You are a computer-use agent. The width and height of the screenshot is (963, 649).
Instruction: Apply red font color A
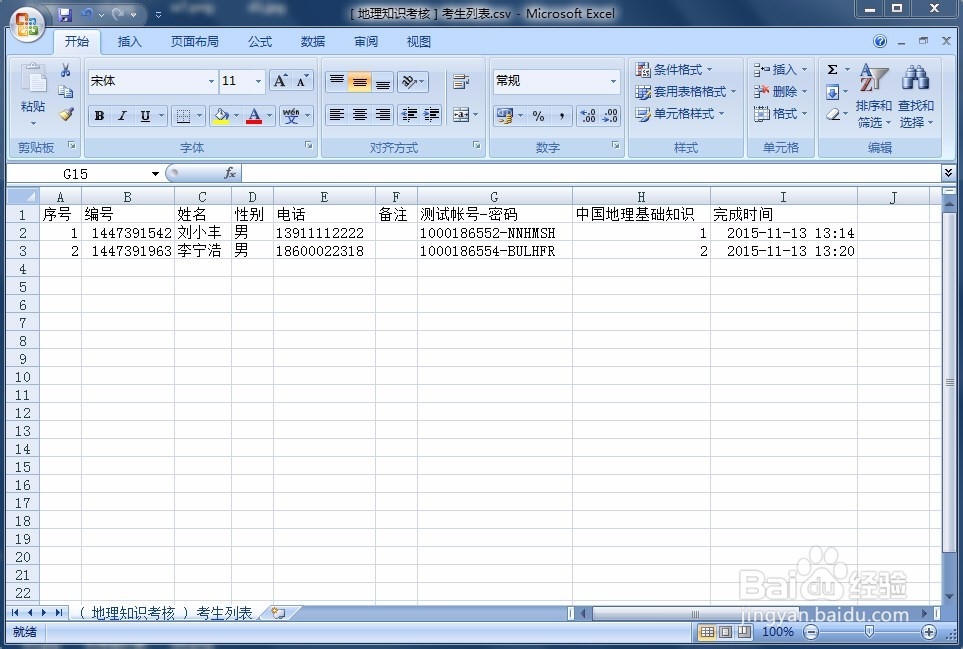pos(254,115)
